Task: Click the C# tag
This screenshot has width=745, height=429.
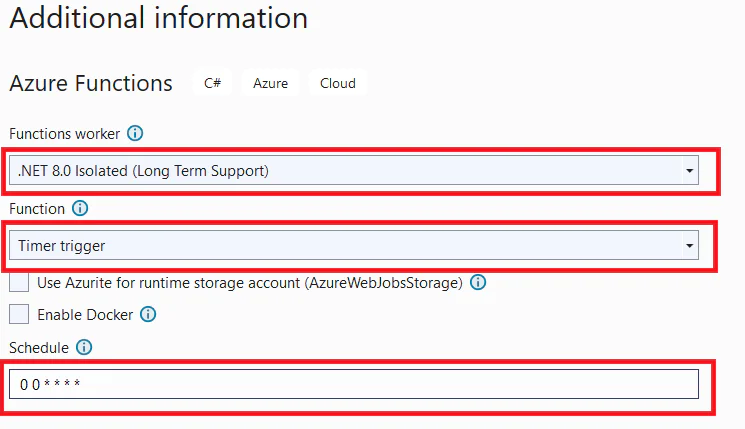Action: coord(212,83)
